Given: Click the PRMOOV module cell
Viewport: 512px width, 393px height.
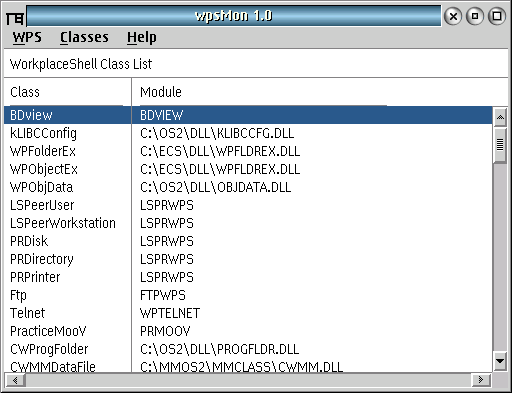Looking at the screenshot, I should point(165,331).
